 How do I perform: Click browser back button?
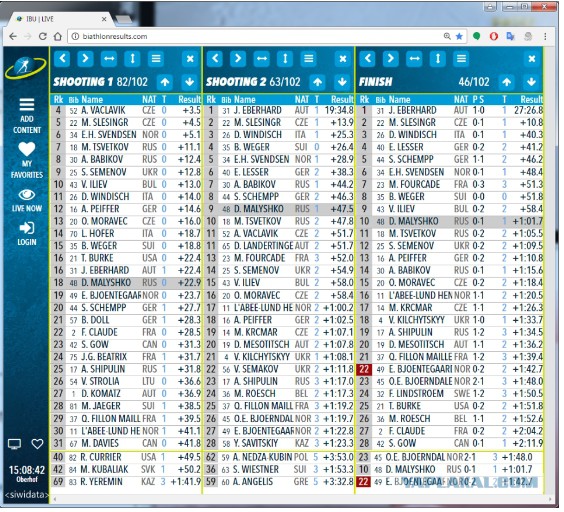13,36
